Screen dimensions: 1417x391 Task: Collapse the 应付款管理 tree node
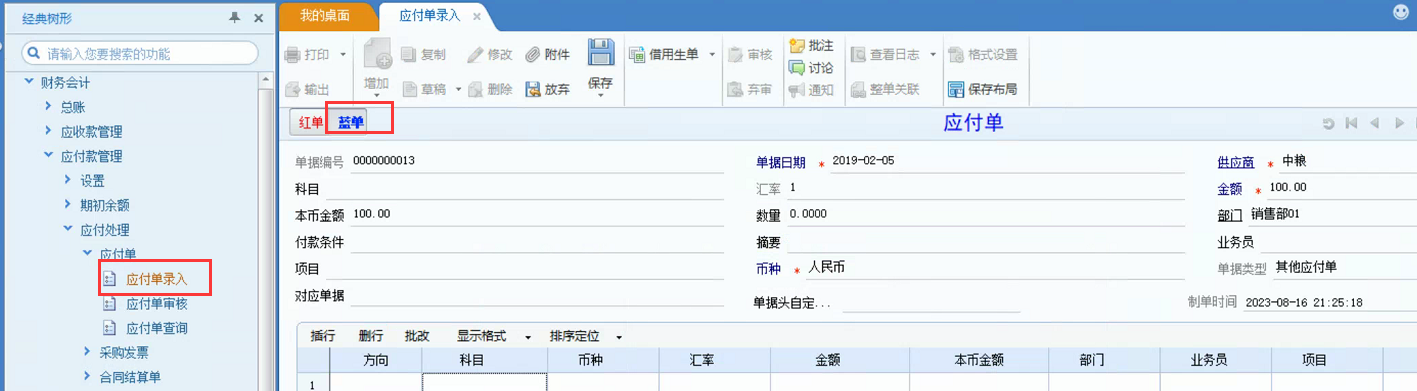click(x=47, y=155)
